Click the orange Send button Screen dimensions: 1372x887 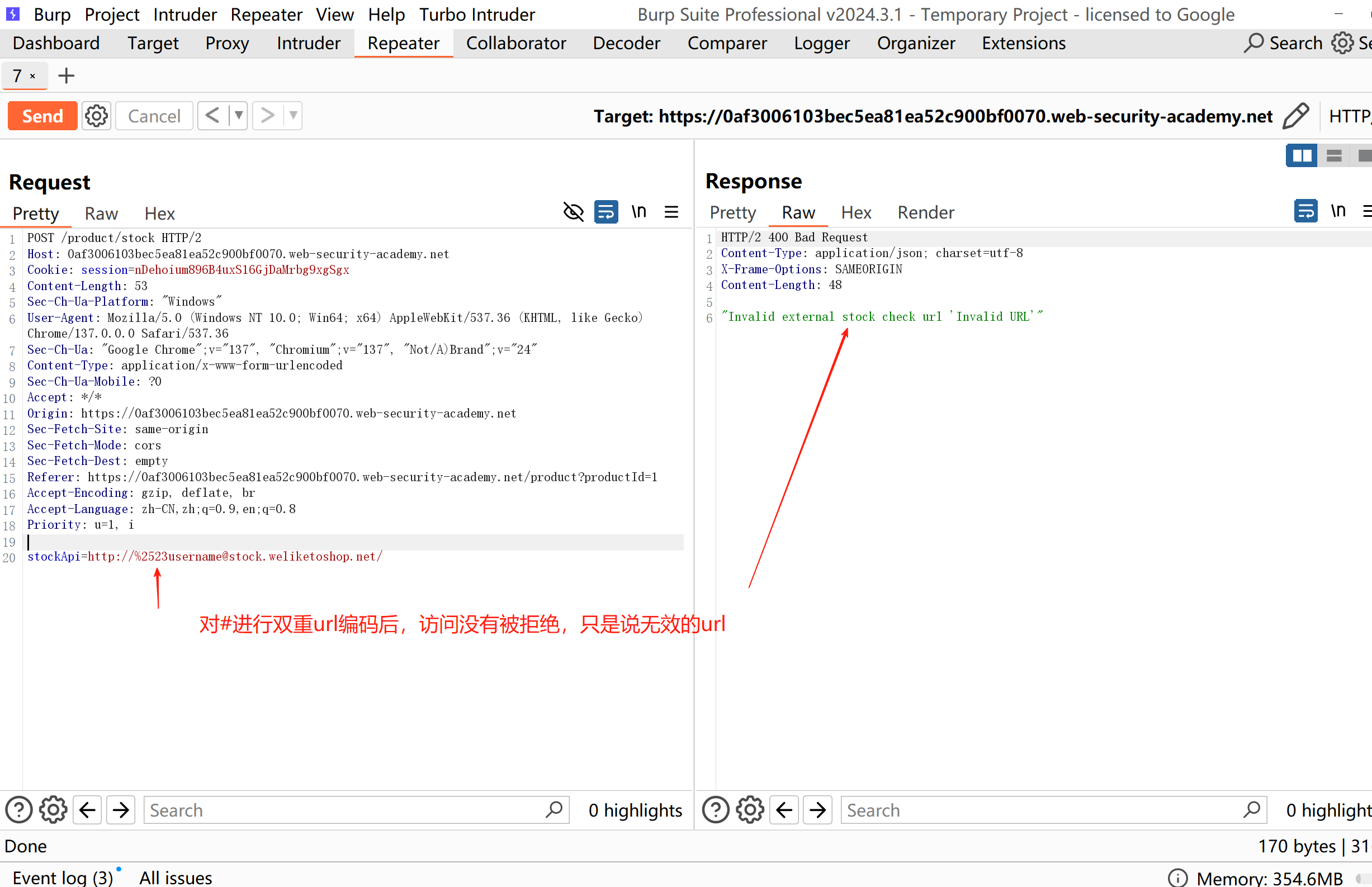point(42,116)
